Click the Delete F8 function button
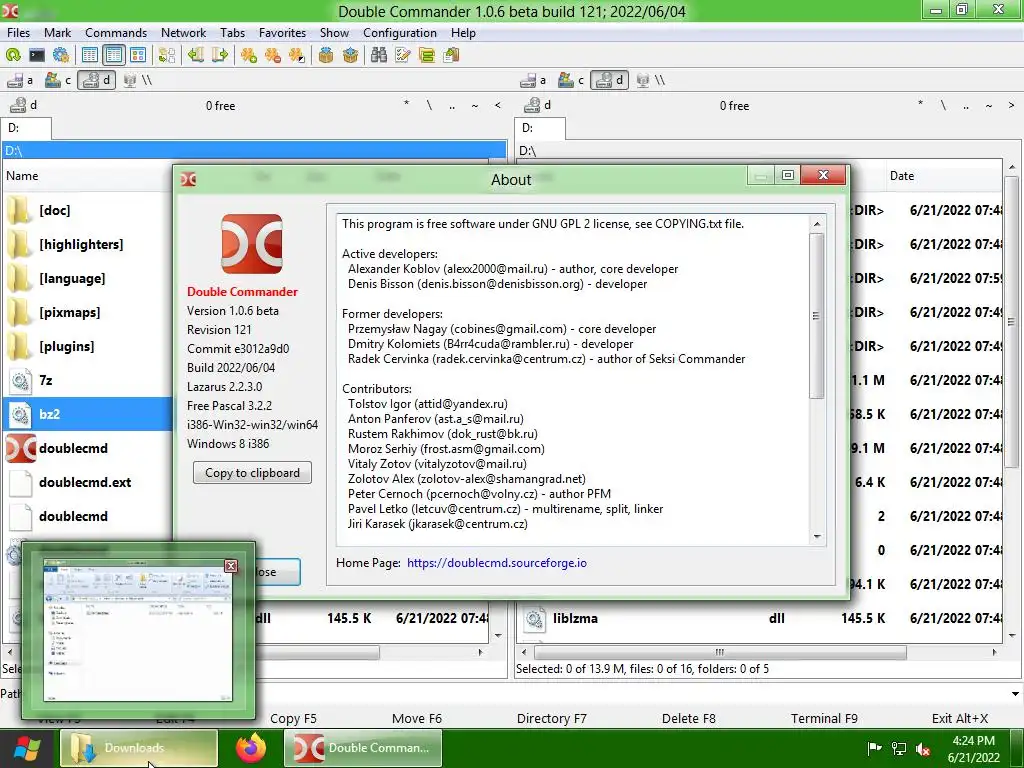 click(688, 718)
